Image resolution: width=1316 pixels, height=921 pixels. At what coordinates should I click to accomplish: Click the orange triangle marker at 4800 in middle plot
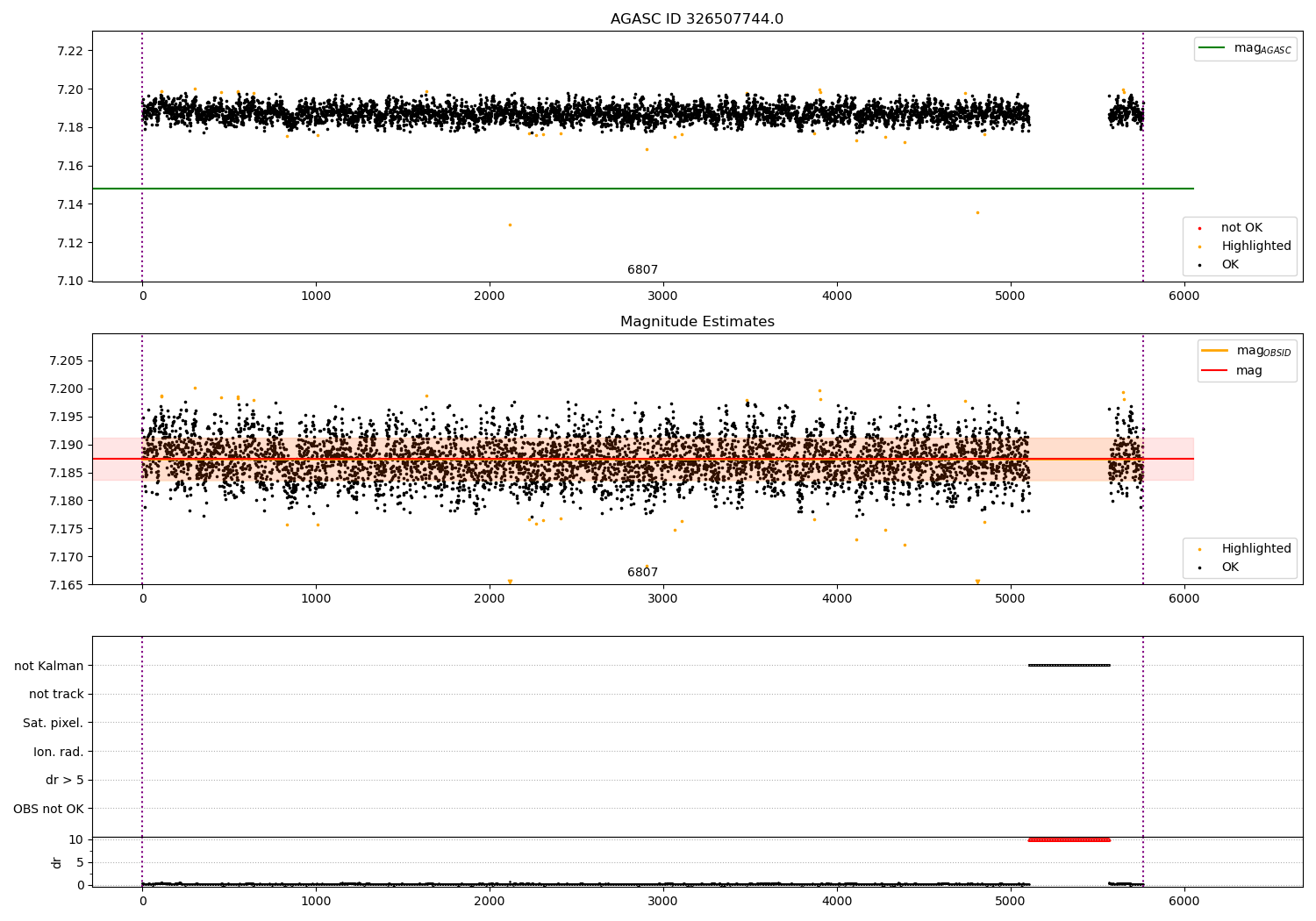977,582
